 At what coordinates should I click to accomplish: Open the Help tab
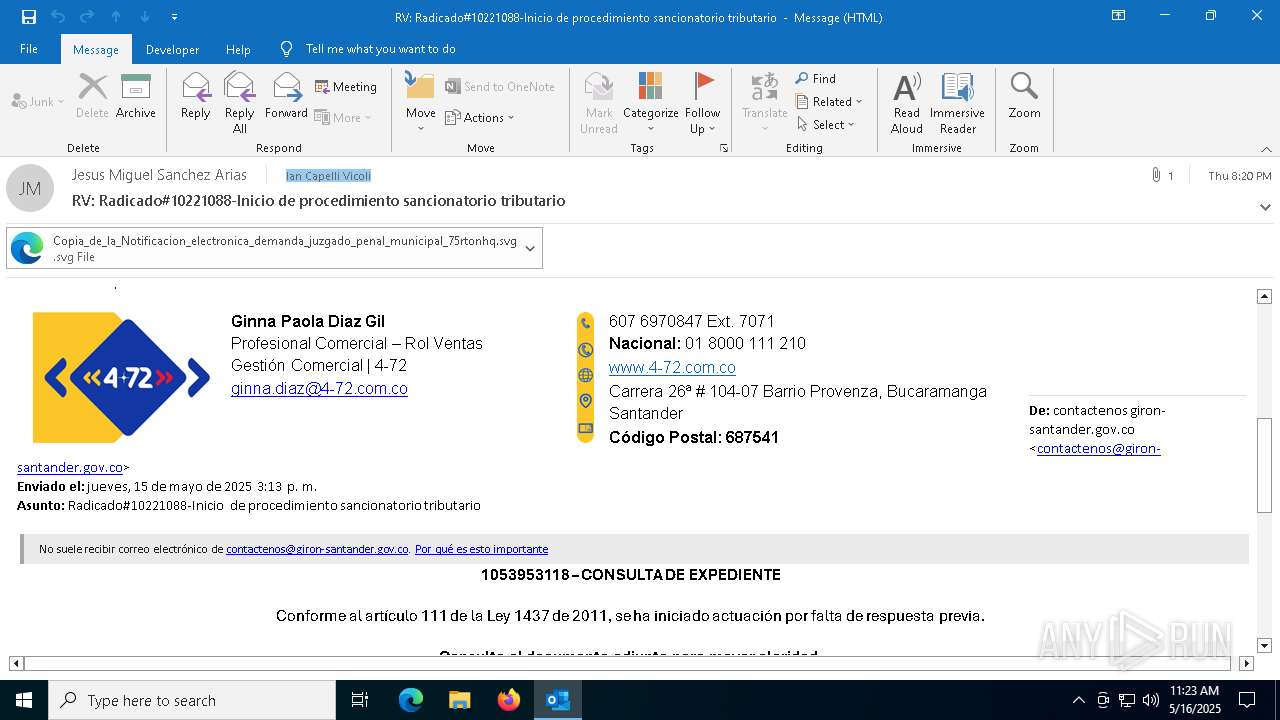coord(238,49)
